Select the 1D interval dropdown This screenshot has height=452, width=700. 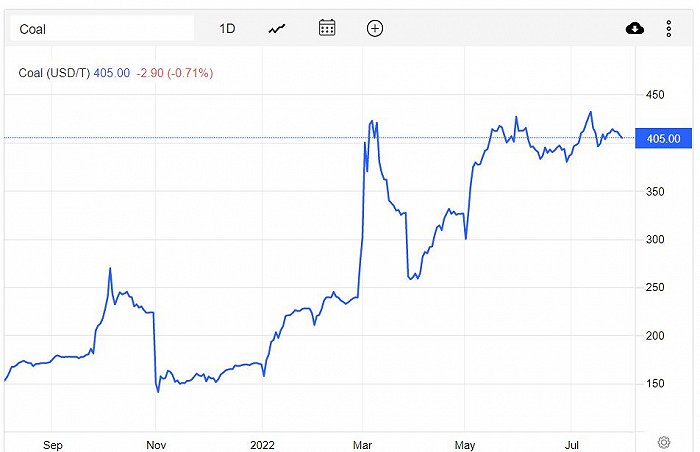point(227,28)
